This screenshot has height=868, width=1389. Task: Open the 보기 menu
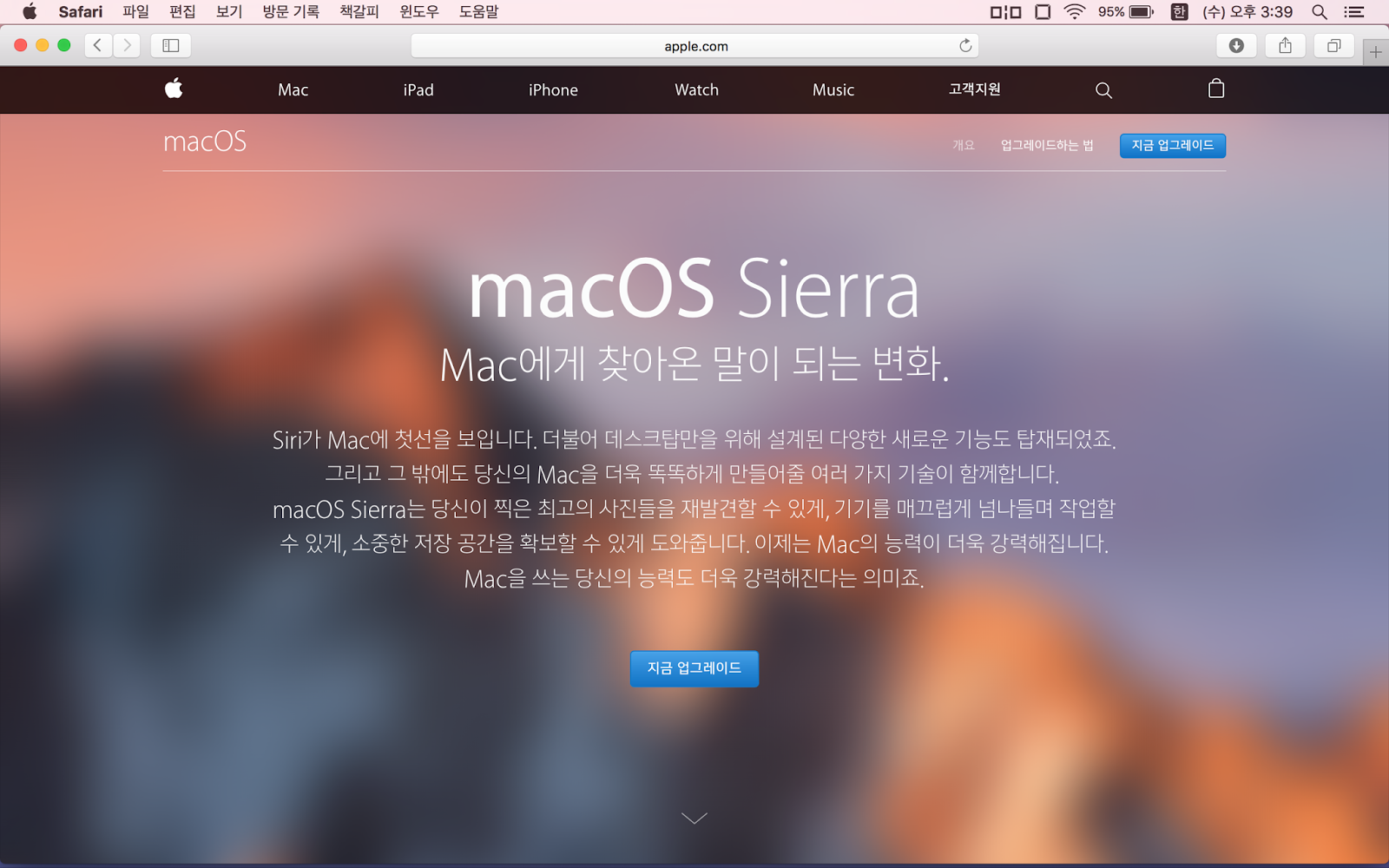[x=229, y=11]
